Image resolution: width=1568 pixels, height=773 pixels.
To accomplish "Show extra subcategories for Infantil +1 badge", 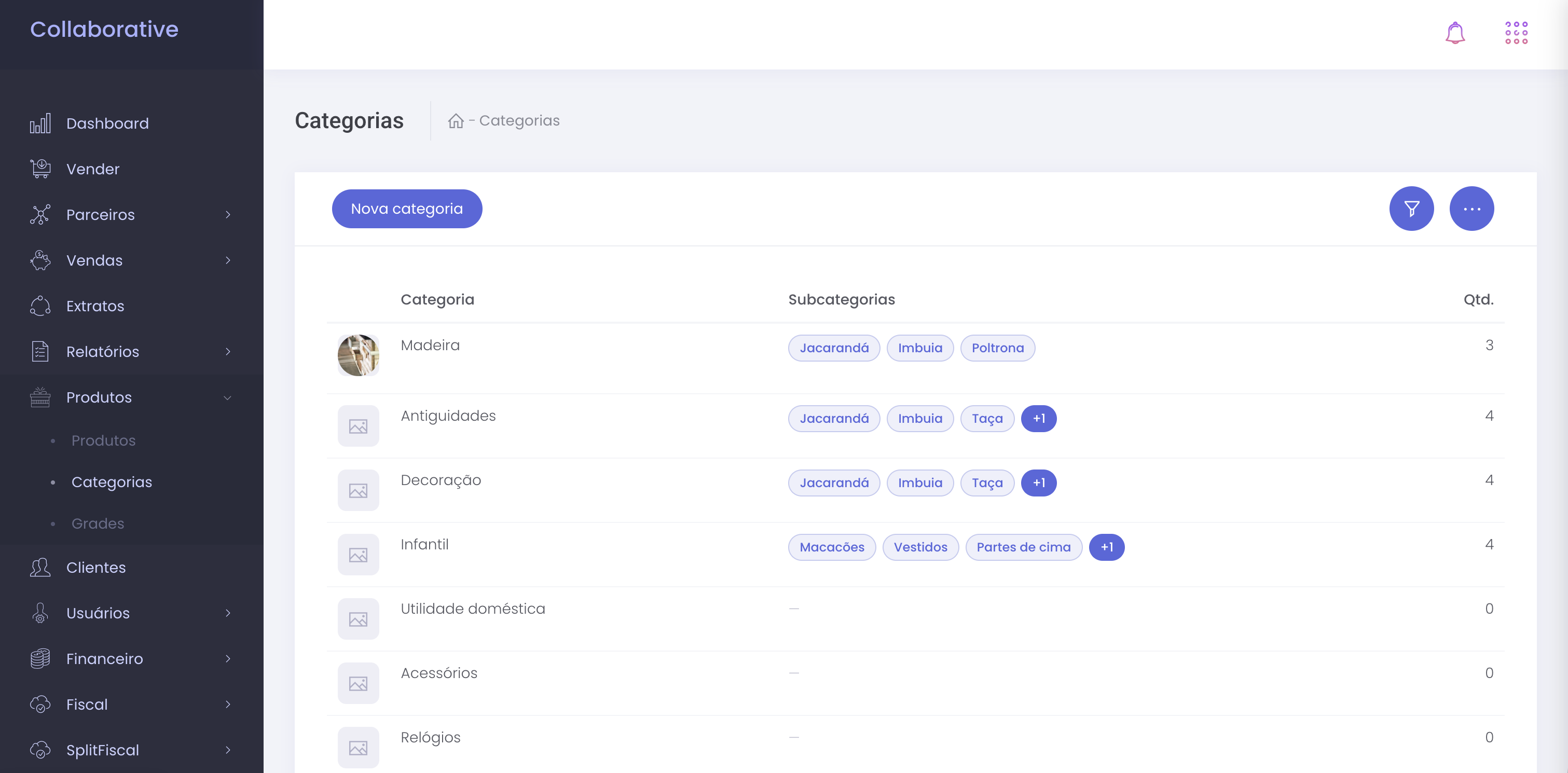I will (1107, 547).
